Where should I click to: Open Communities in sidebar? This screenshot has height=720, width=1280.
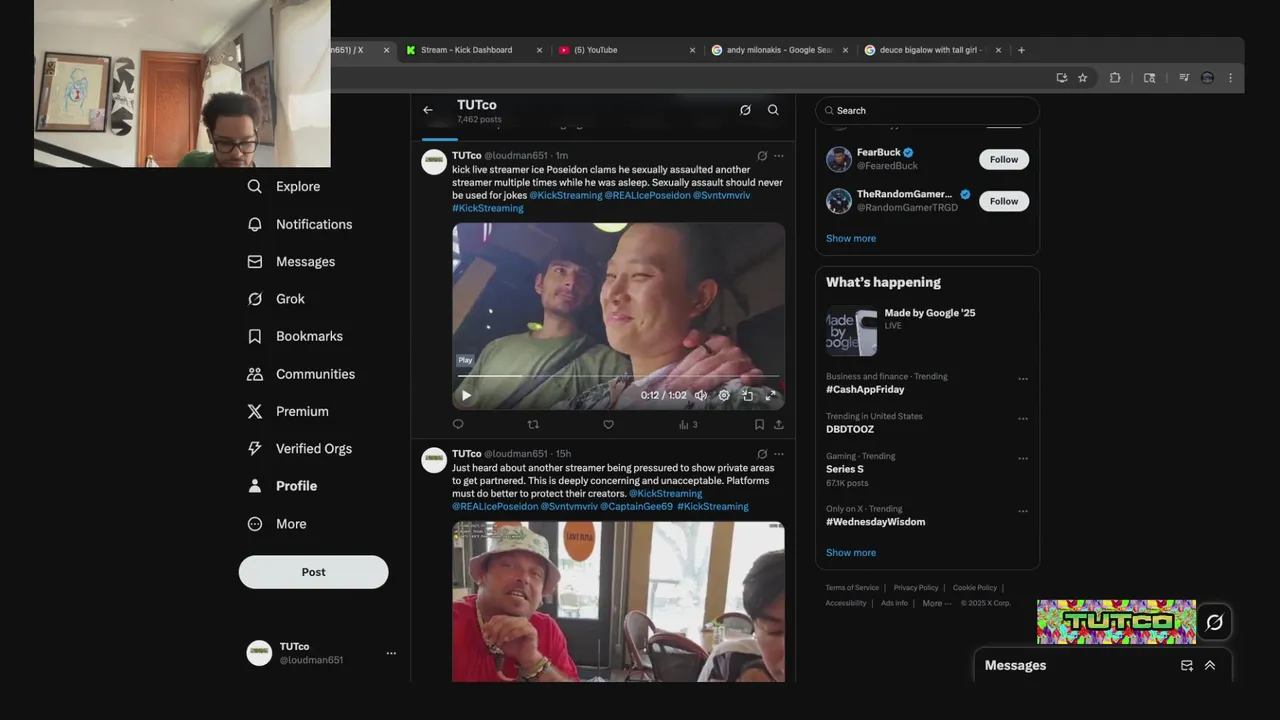[301, 374]
